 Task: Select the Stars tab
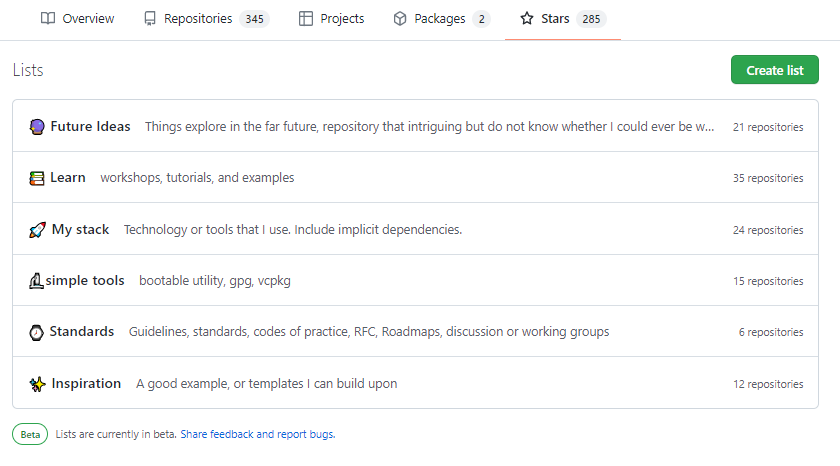click(562, 19)
